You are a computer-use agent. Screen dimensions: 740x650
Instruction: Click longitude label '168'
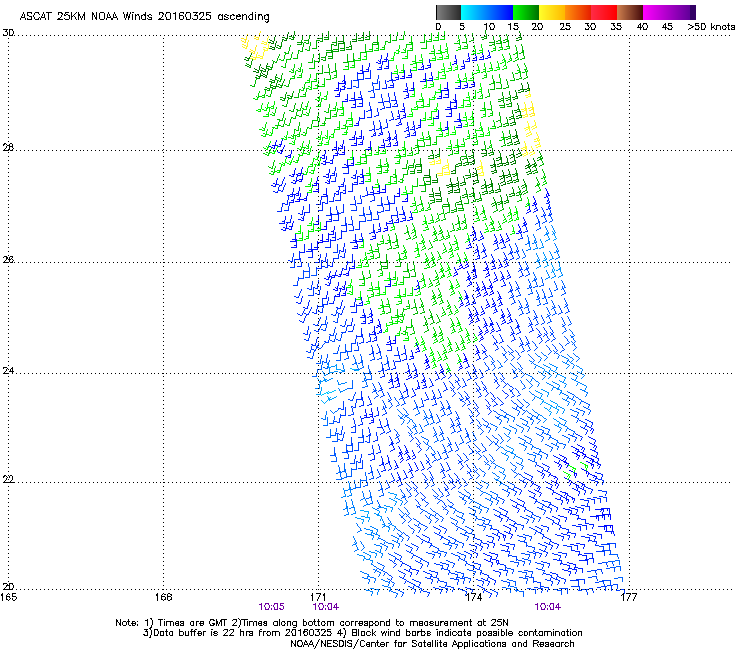coord(163,597)
